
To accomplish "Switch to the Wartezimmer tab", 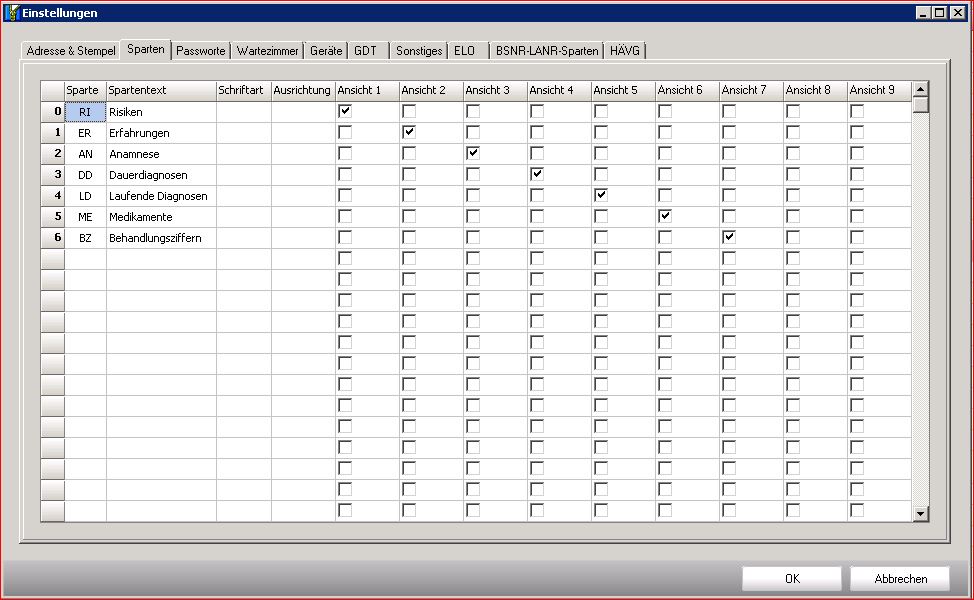I will [267, 51].
